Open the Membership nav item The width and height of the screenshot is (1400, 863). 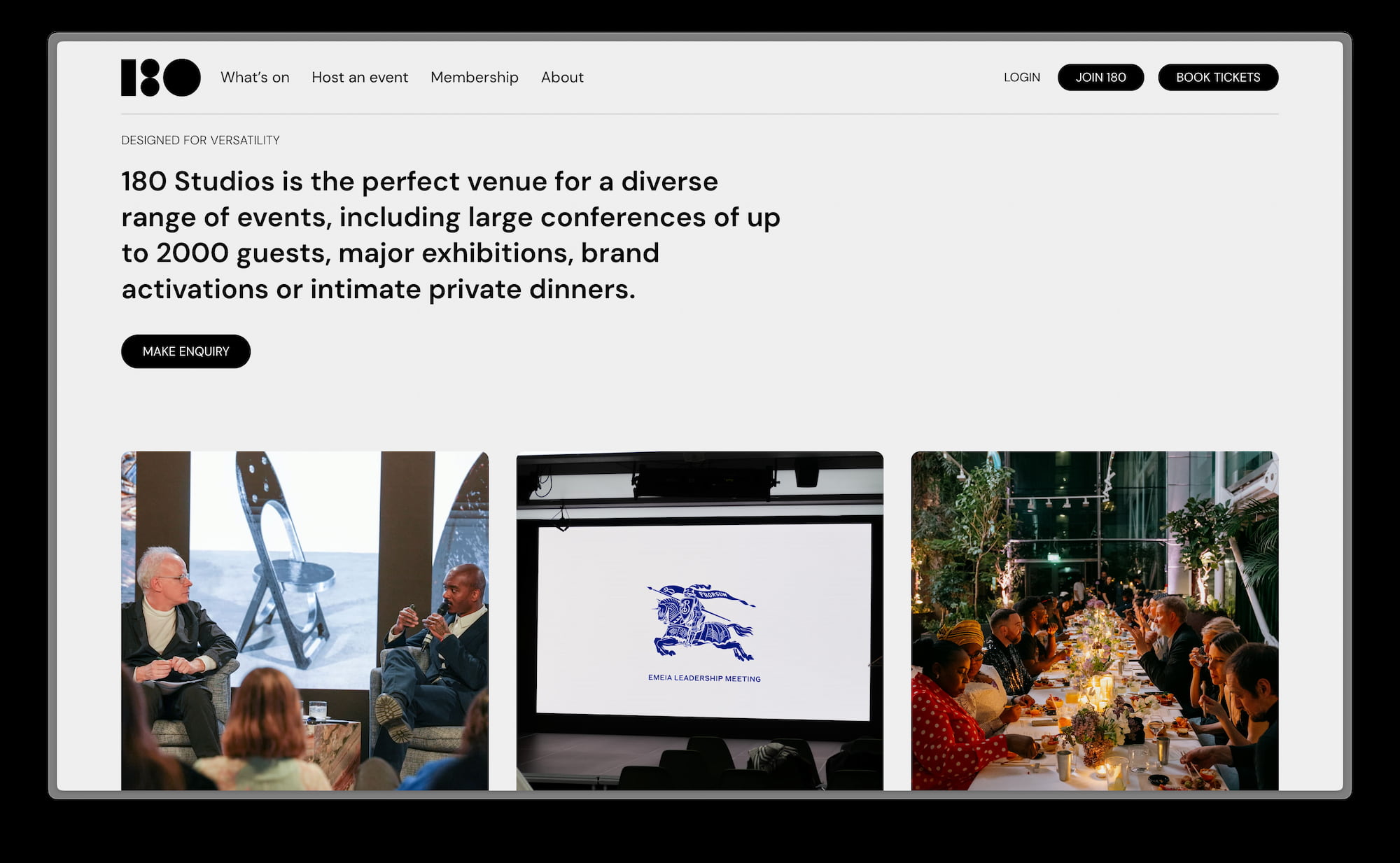pos(475,77)
